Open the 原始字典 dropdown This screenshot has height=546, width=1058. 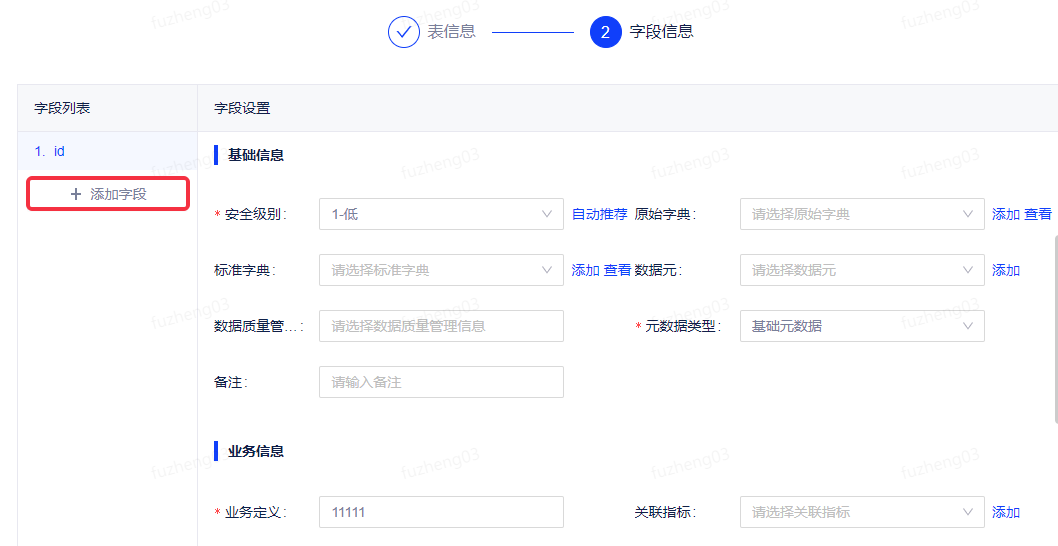tap(862, 214)
